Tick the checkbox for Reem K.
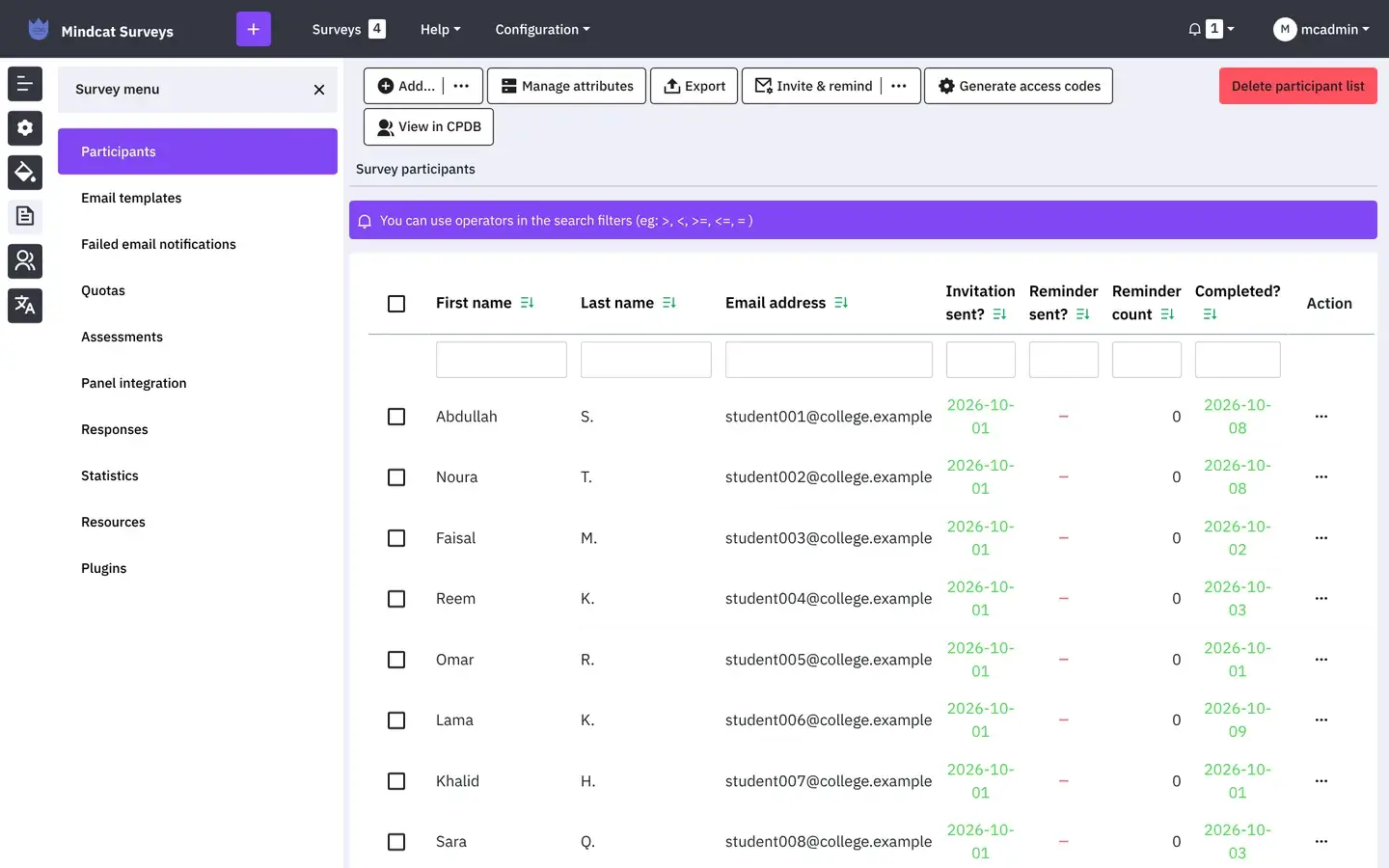This screenshot has height=868, width=1389. pyautogui.click(x=396, y=599)
